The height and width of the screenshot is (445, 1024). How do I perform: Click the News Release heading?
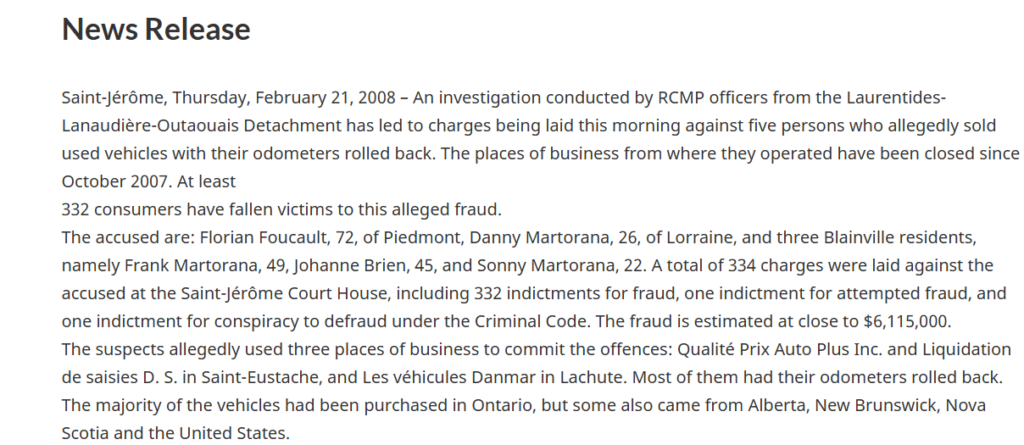tap(155, 29)
